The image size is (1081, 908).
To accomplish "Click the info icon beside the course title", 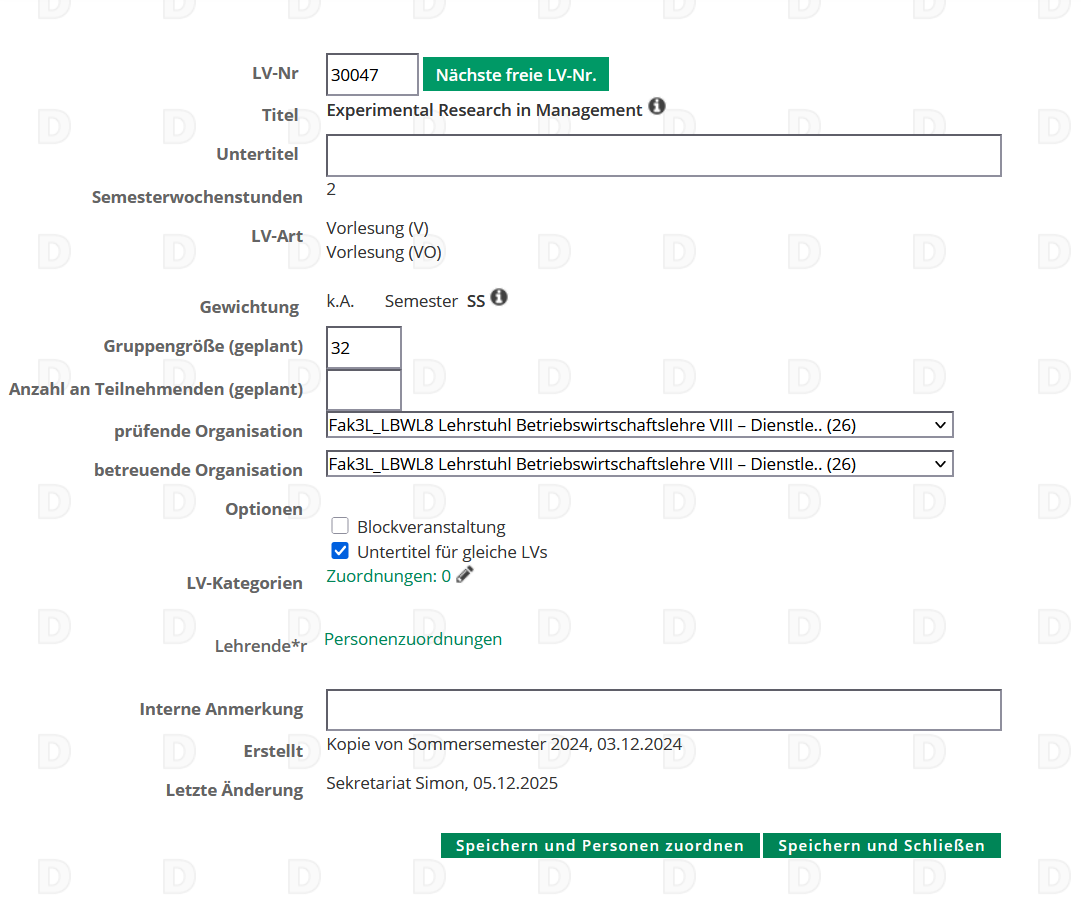I will coord(657,106).
